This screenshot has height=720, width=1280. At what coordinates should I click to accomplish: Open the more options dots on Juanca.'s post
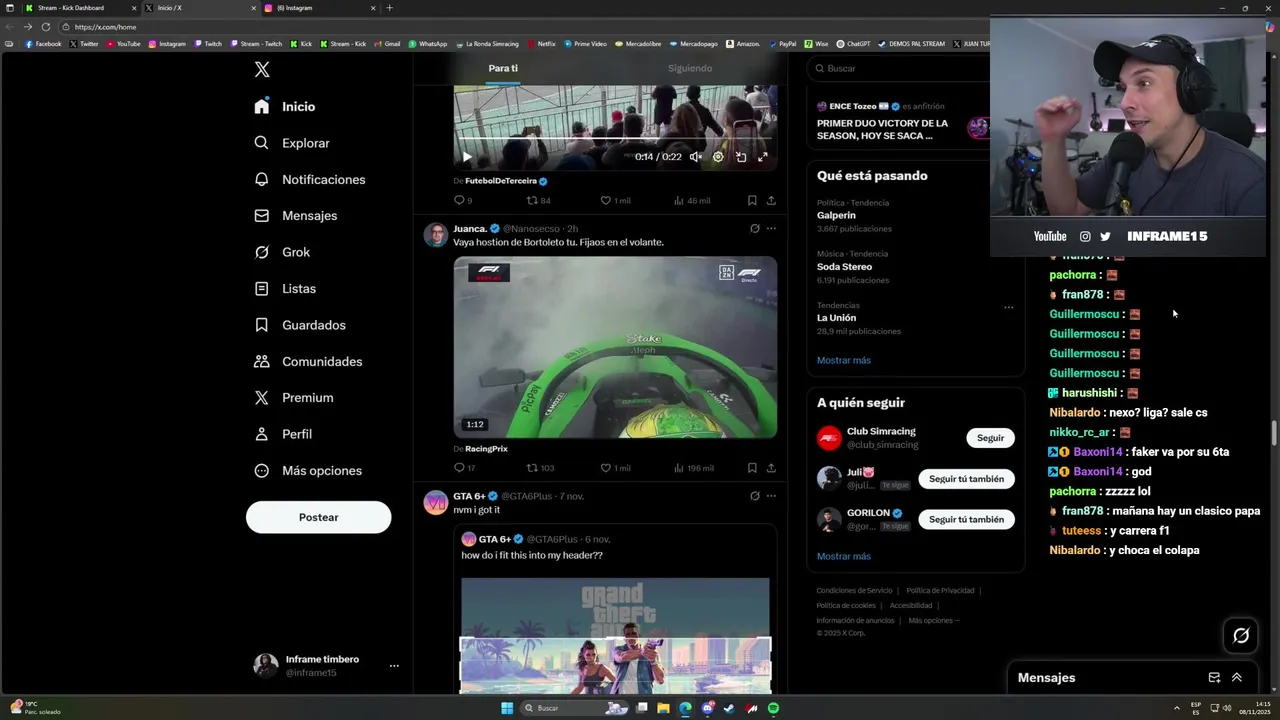coord(771,228)
